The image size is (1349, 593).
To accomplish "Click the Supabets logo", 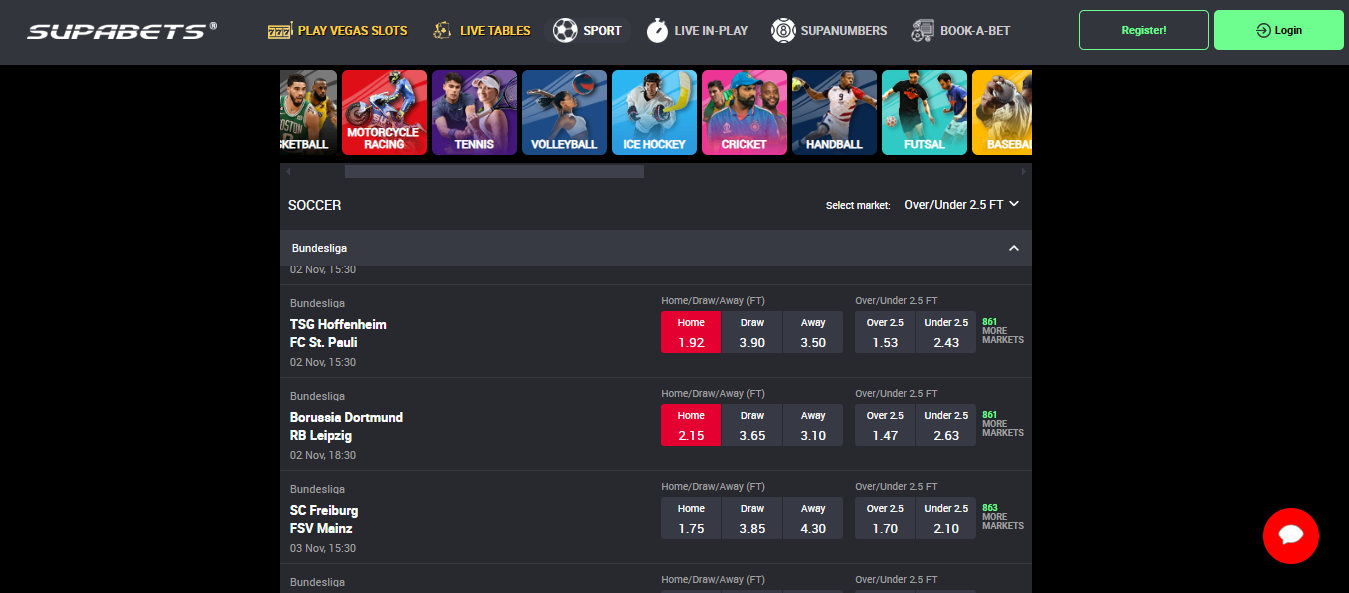I will [x=121, y=31].
